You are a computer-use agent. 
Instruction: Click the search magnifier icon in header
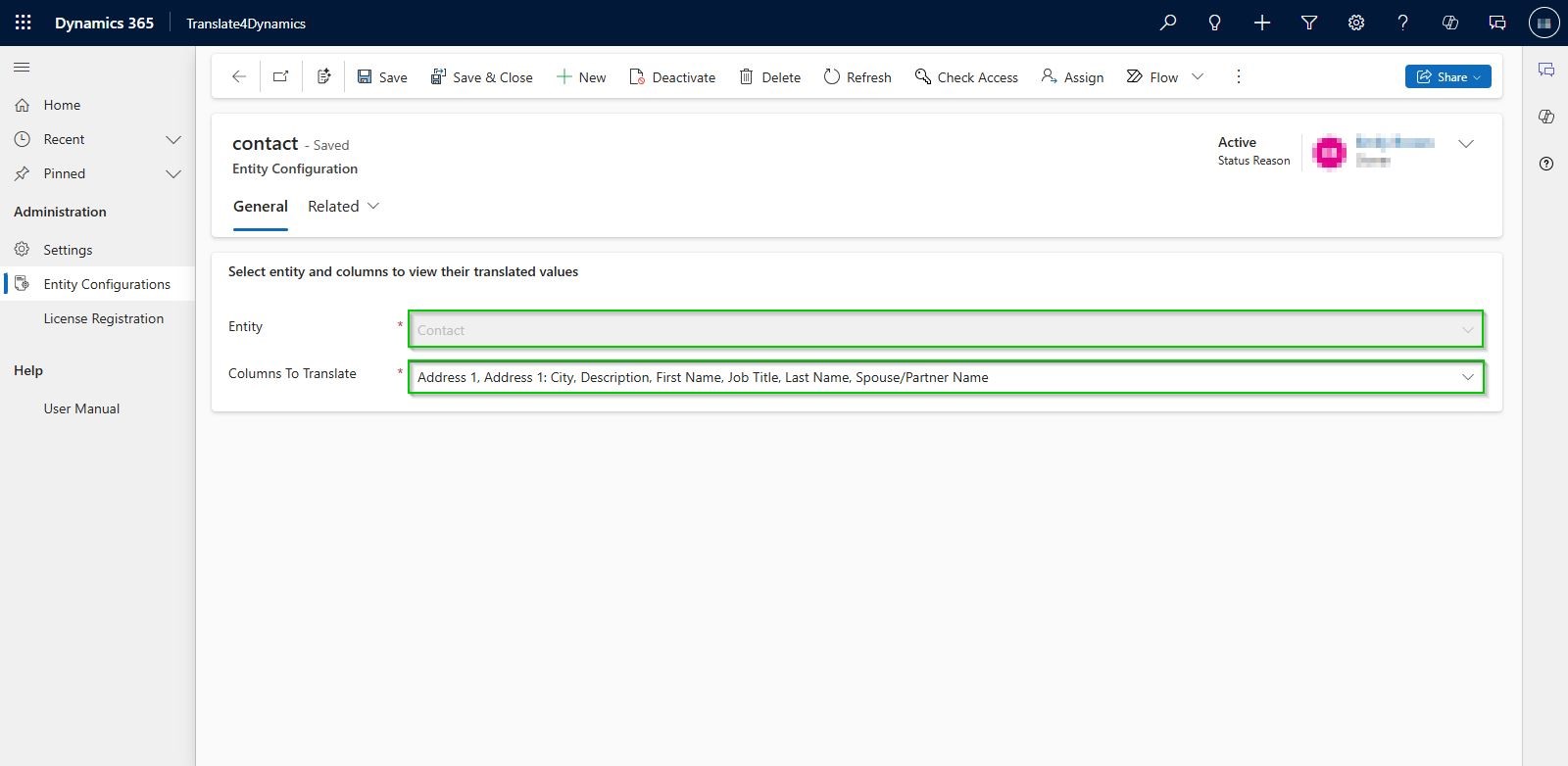1167,23
